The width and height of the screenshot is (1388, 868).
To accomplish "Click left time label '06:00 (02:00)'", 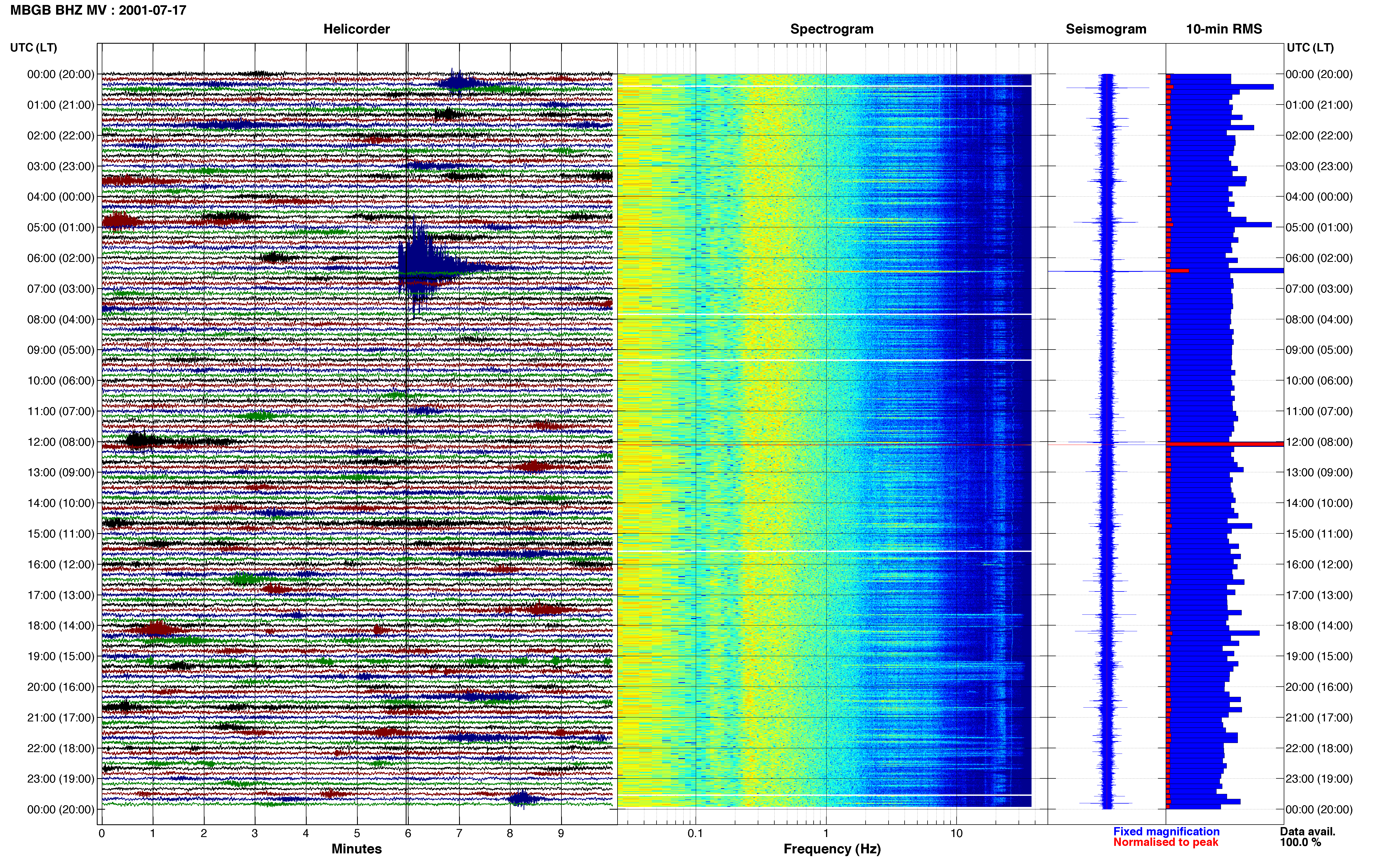I will [61, 258].
